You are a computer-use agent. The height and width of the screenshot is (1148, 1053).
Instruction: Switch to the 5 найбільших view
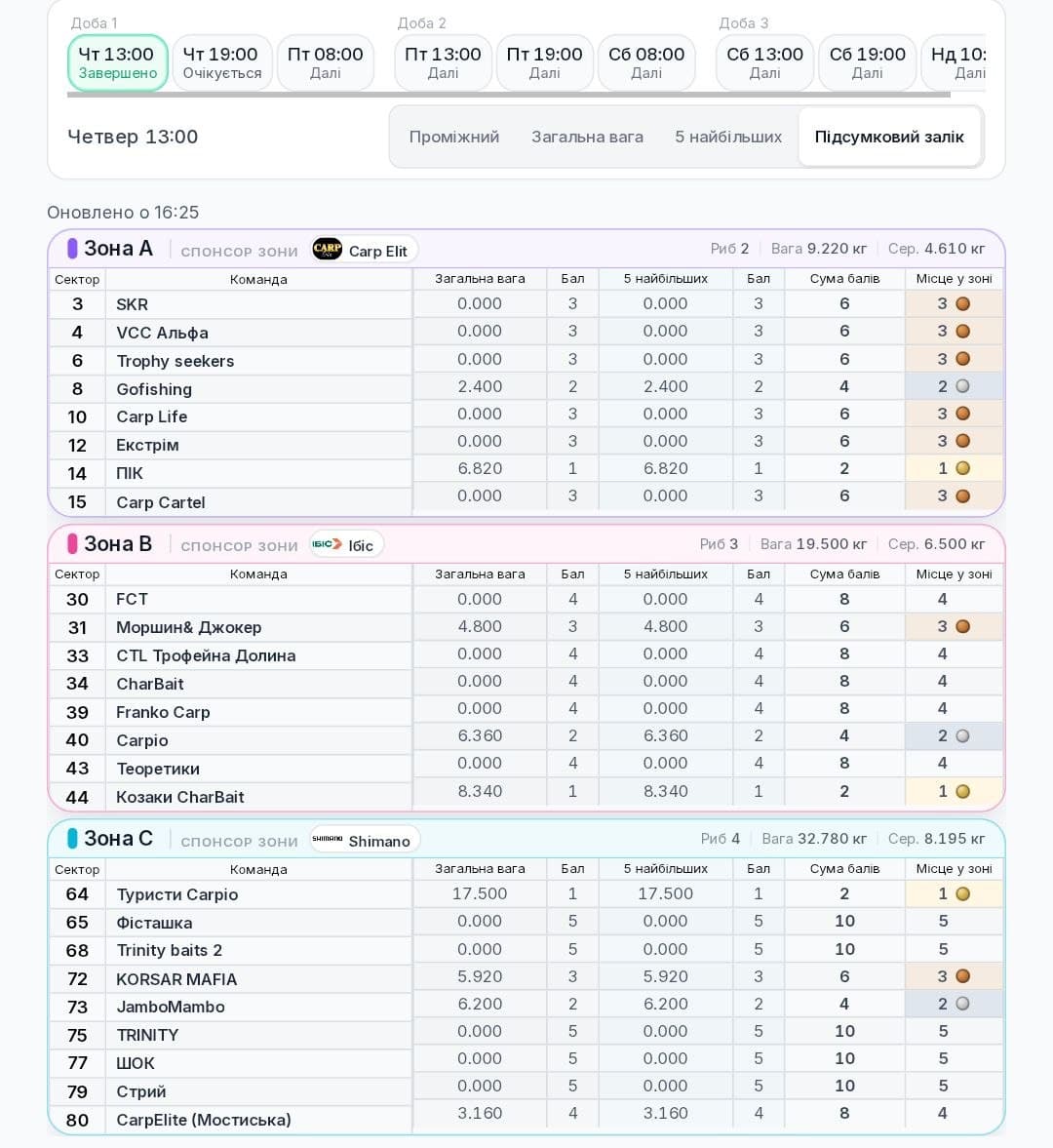pos(728,137)
